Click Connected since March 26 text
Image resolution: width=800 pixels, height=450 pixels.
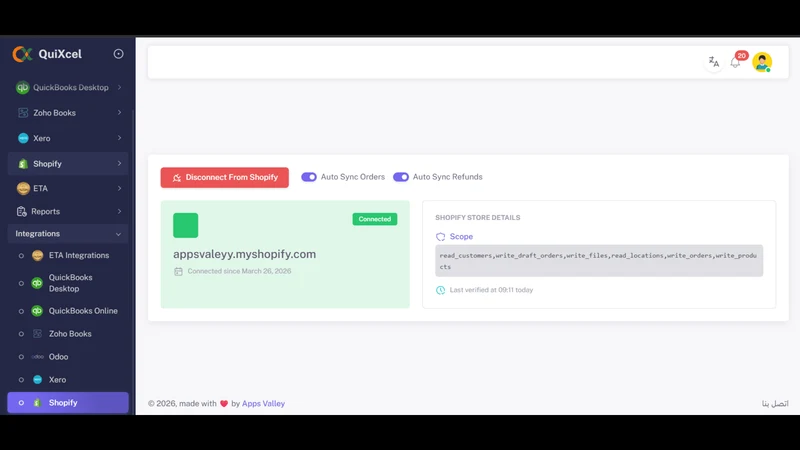point(239,271)
